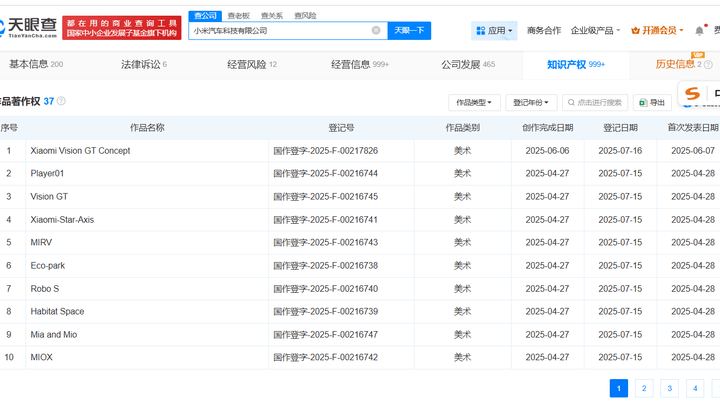The width and height of the screenshot is (720, 405).
Task: Open the 开通会员 membership dropdown
Action: 657,31
